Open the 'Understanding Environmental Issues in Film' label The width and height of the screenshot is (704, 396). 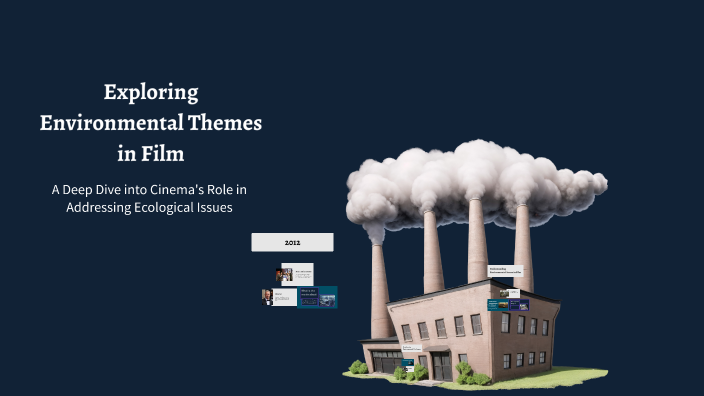coord(505,271)
